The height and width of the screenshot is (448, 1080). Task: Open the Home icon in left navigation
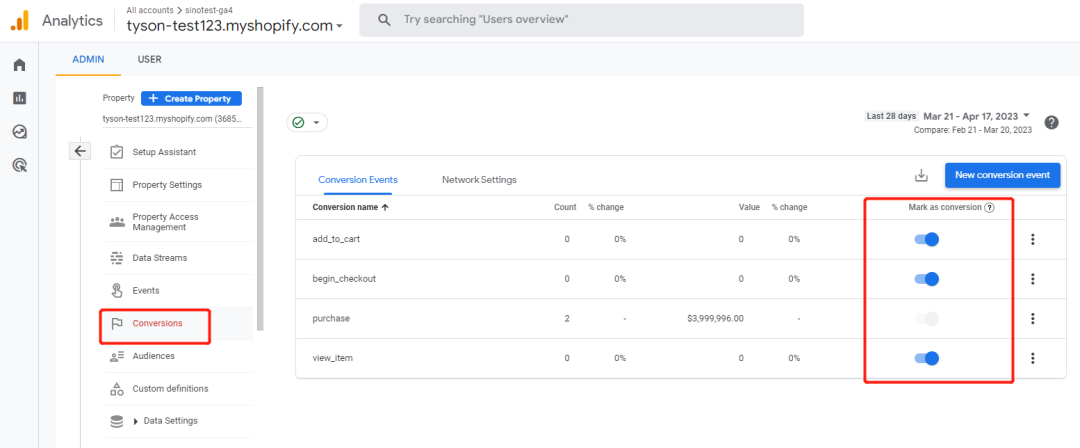(x=19, y=65)
